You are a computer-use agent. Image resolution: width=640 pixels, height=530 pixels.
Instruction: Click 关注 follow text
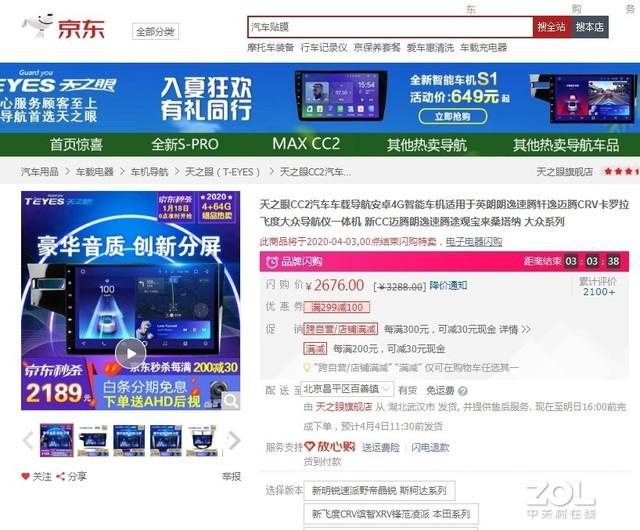point(42,476)
